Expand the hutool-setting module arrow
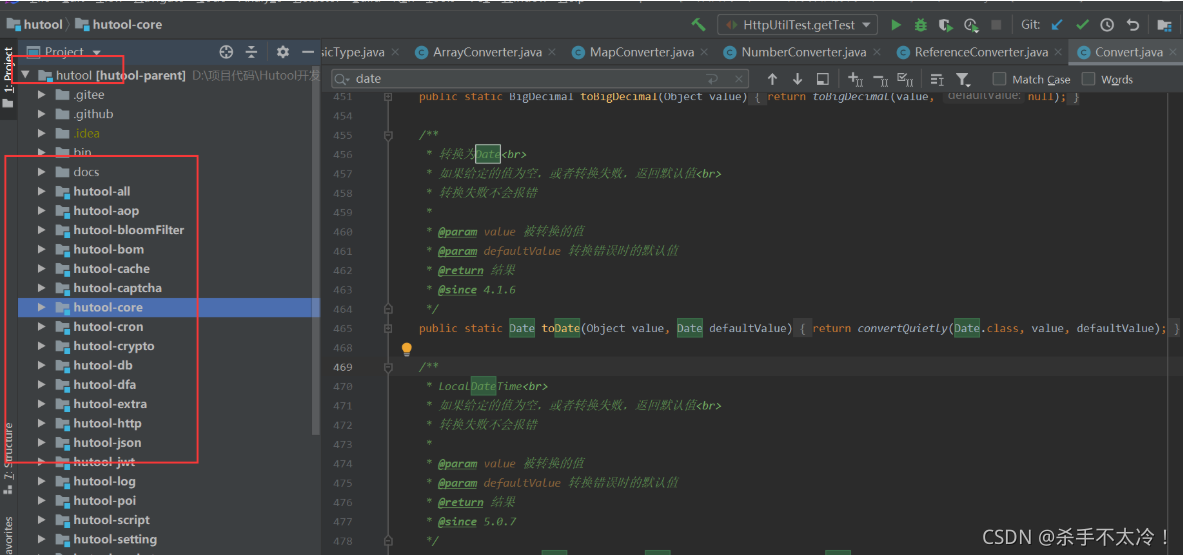The width and height of the screenshot is (1183, 556). tap(41, 539)
